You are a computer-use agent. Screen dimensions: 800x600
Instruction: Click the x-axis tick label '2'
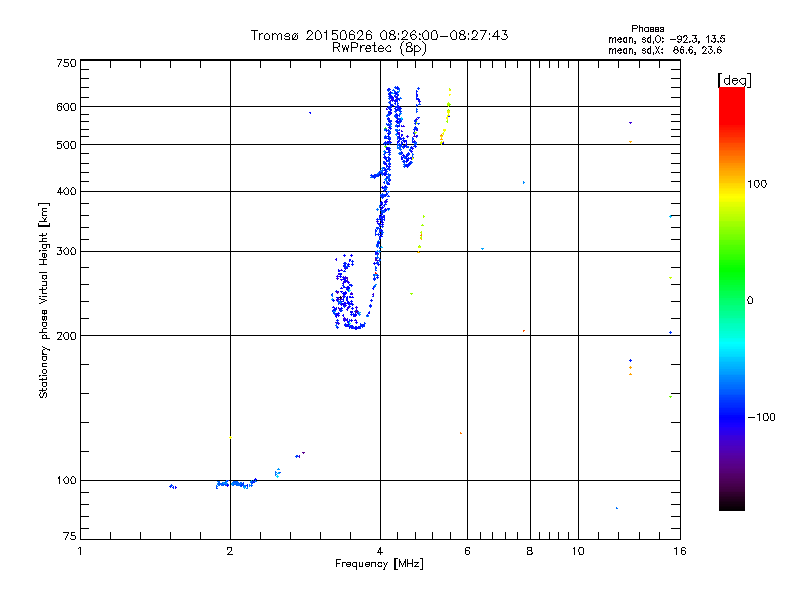tap(230, 551)
